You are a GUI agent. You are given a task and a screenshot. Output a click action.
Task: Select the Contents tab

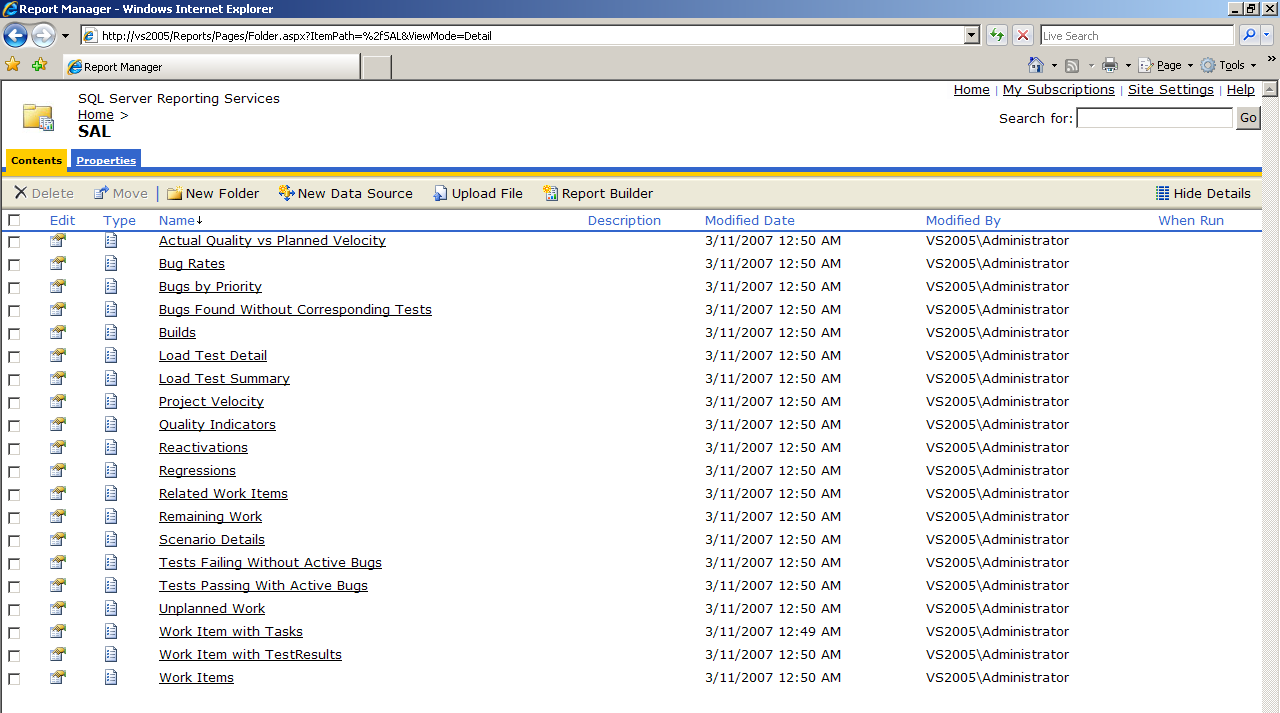(x=37, y=160)
